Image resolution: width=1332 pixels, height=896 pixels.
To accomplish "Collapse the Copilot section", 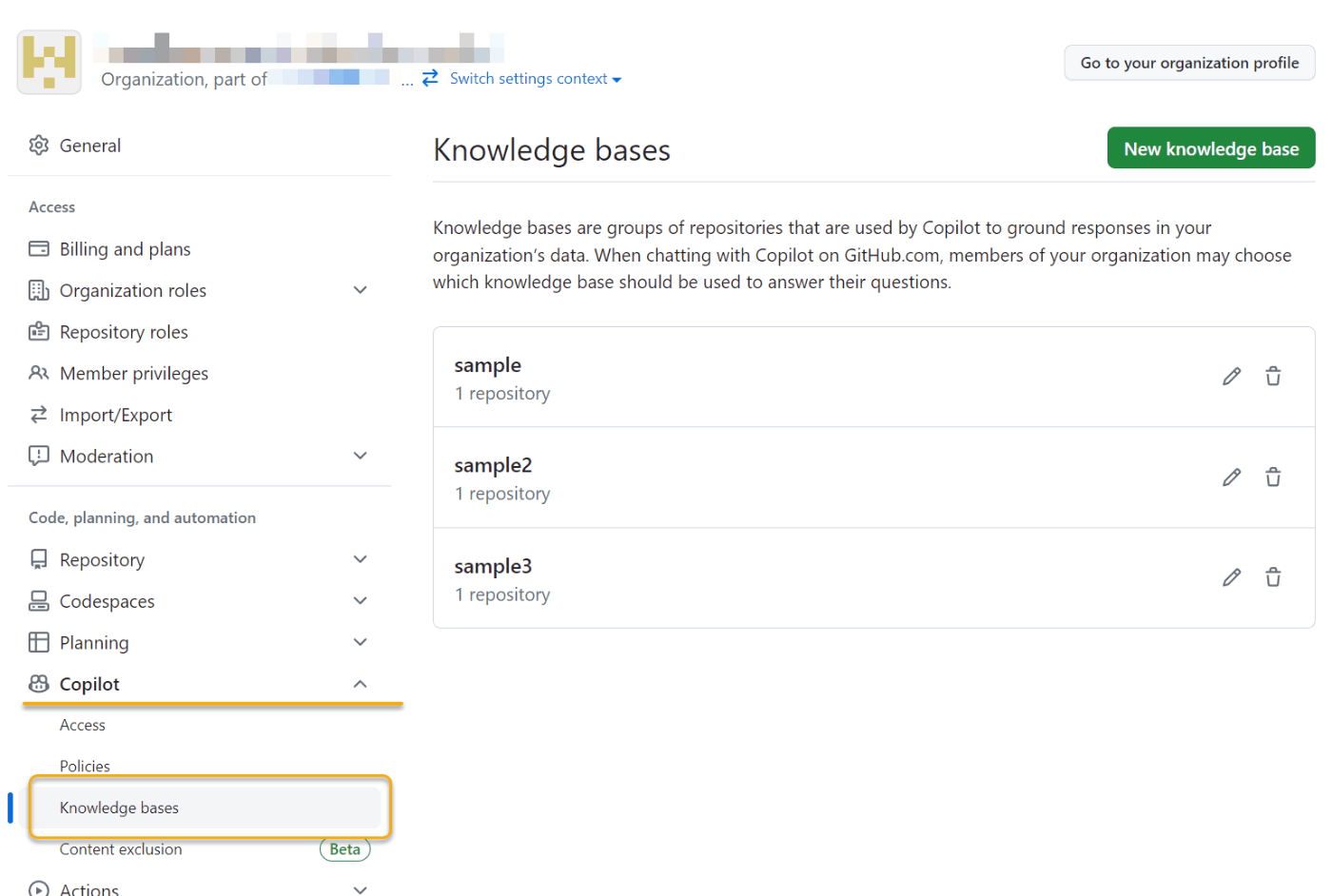I will (x=360, y=683).
